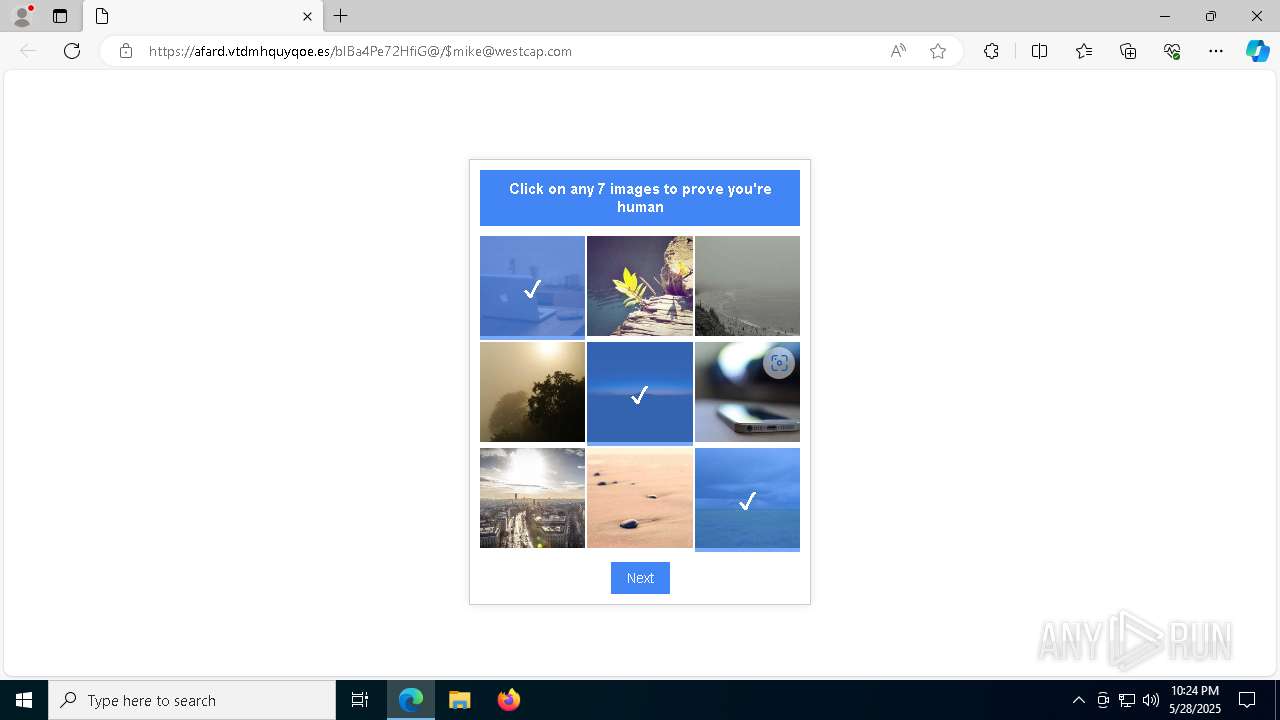
Task: Open the tab actions menu icon
Action: [60, 16]
